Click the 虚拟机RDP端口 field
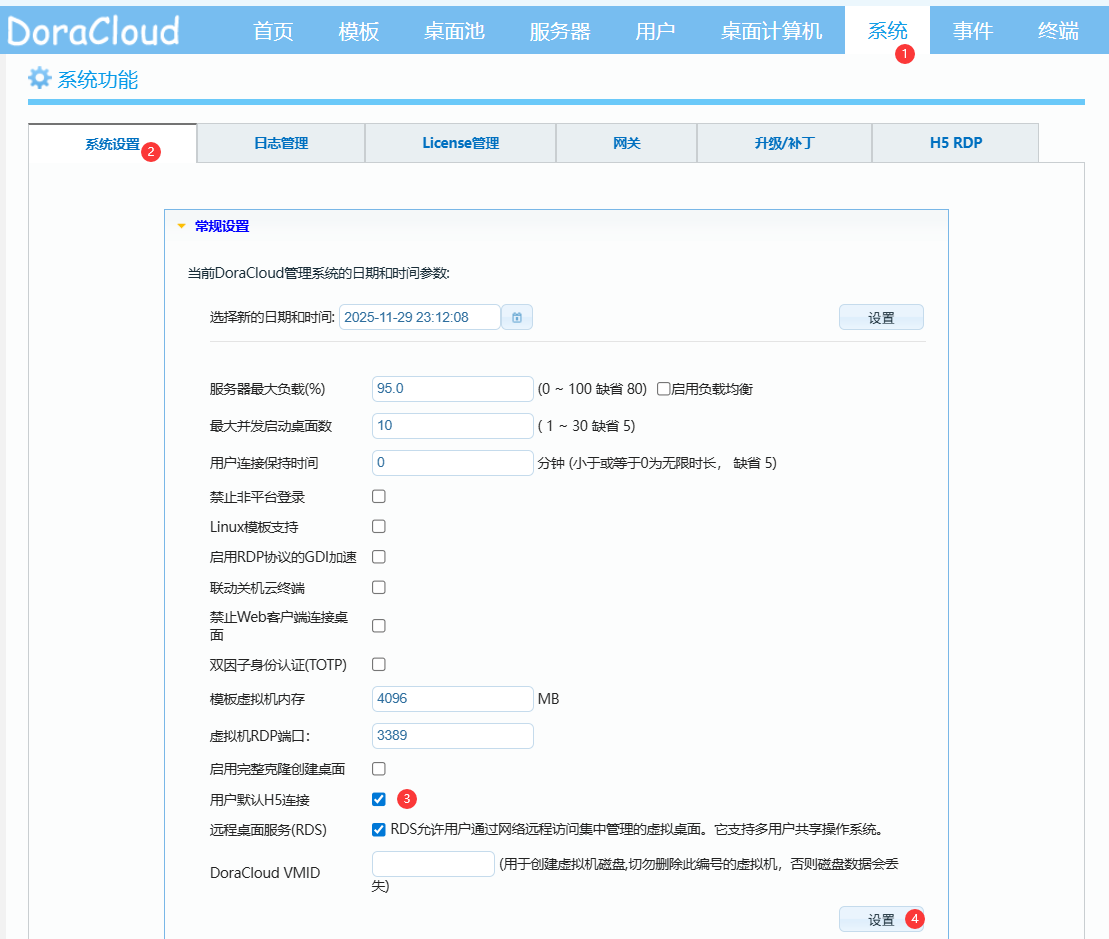This screenshot has width=1109, height=939. tap(452, 736)
